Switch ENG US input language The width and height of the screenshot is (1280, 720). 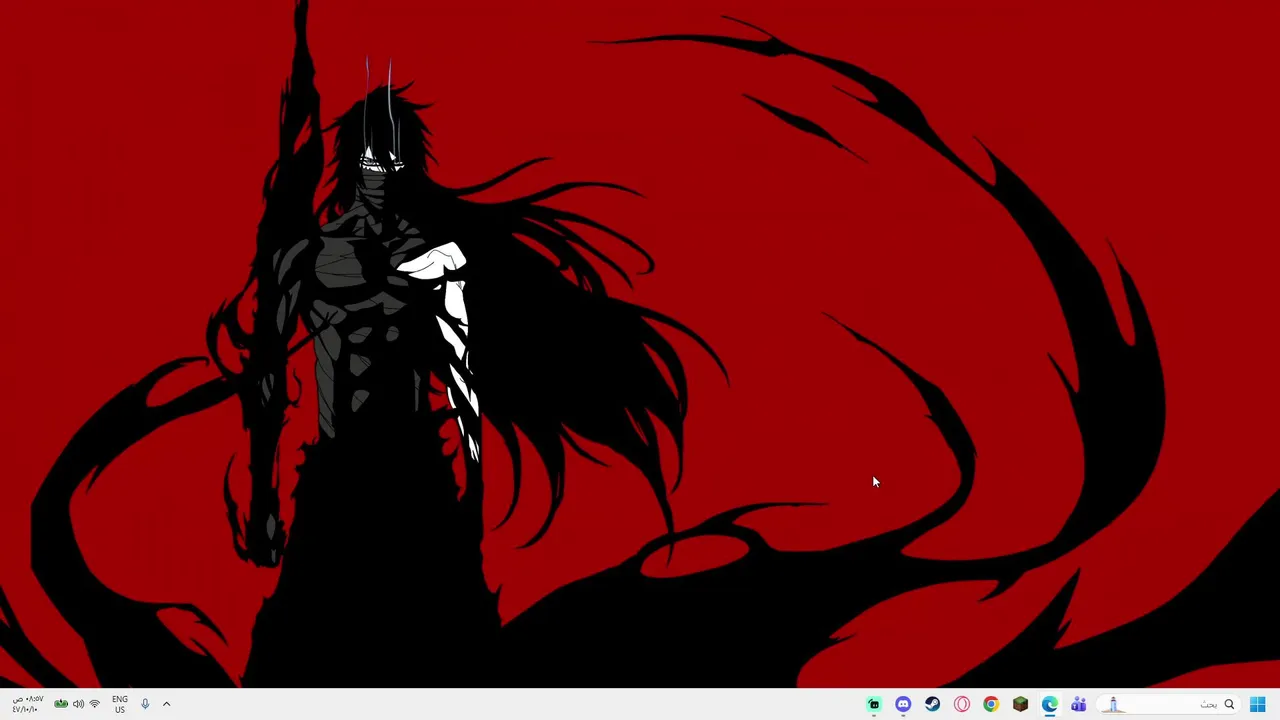coord(120,704)
